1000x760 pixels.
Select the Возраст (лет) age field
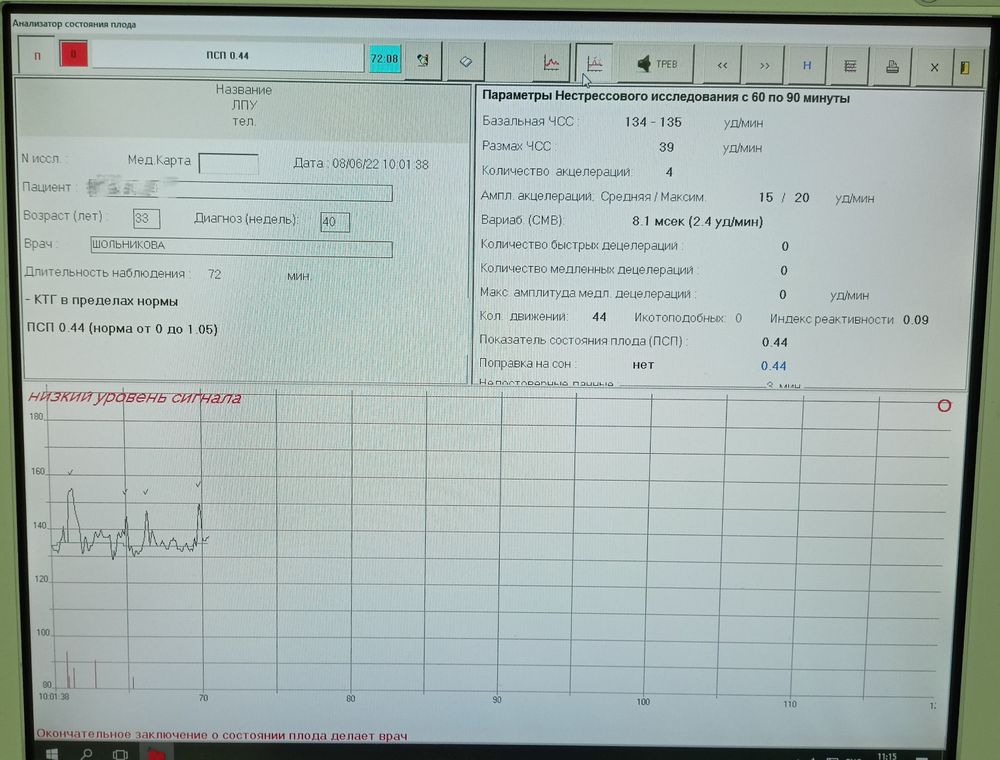[146, 219]
